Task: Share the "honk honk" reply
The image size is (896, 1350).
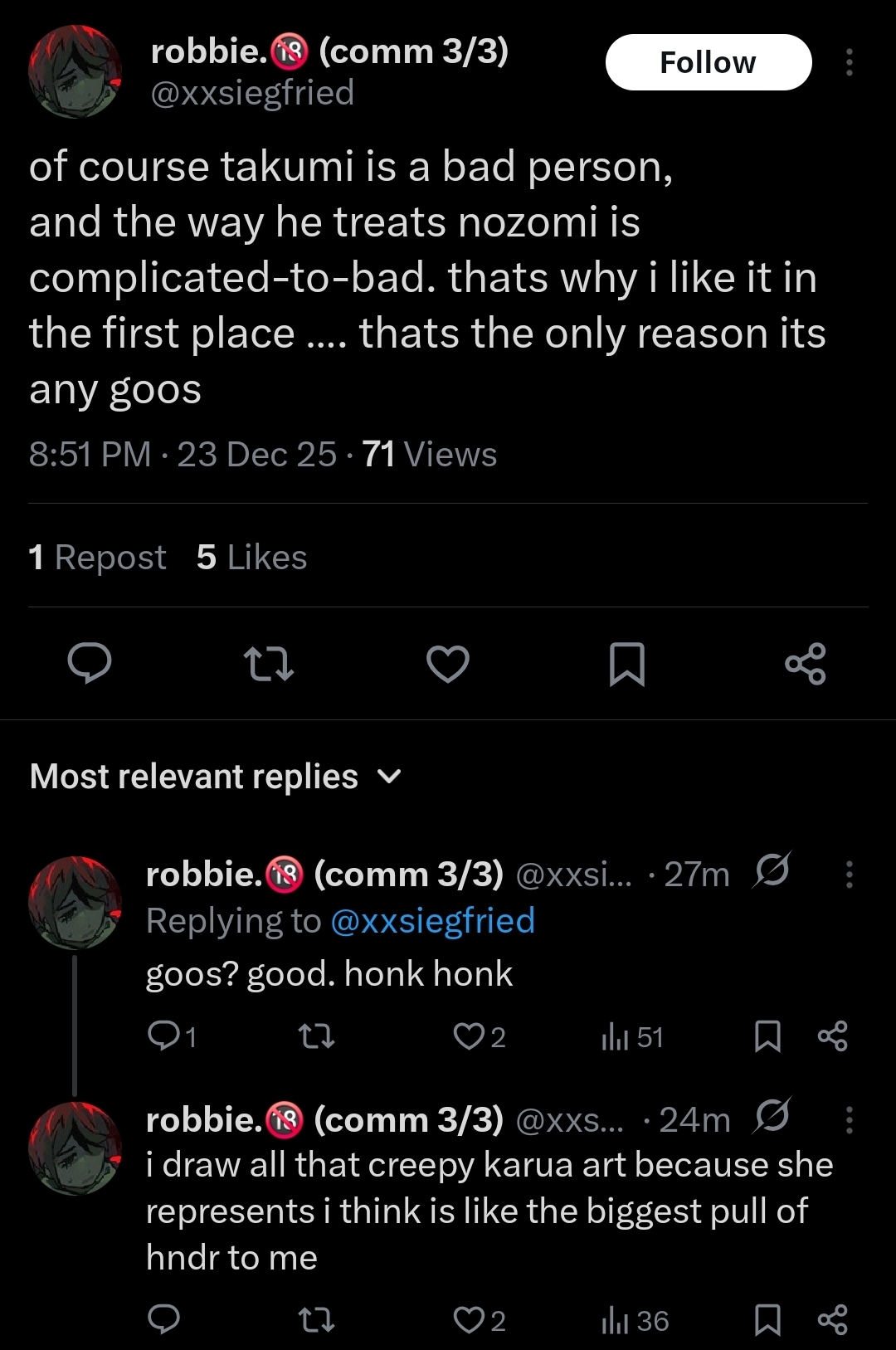Action: coord(832,1036)
